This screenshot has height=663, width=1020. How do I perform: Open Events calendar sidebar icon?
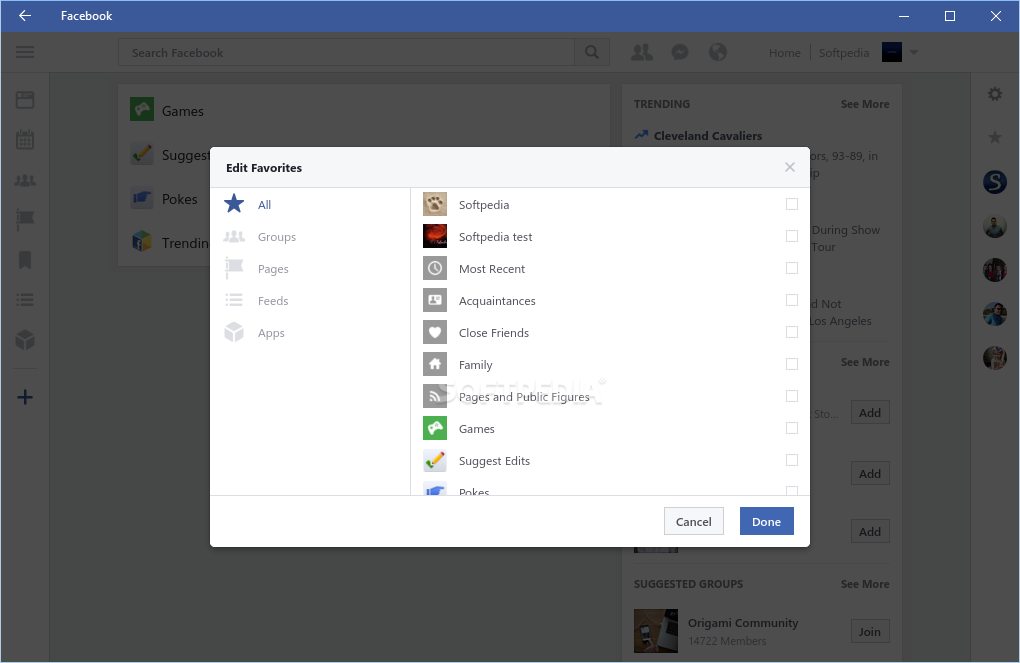click(25, 139)
